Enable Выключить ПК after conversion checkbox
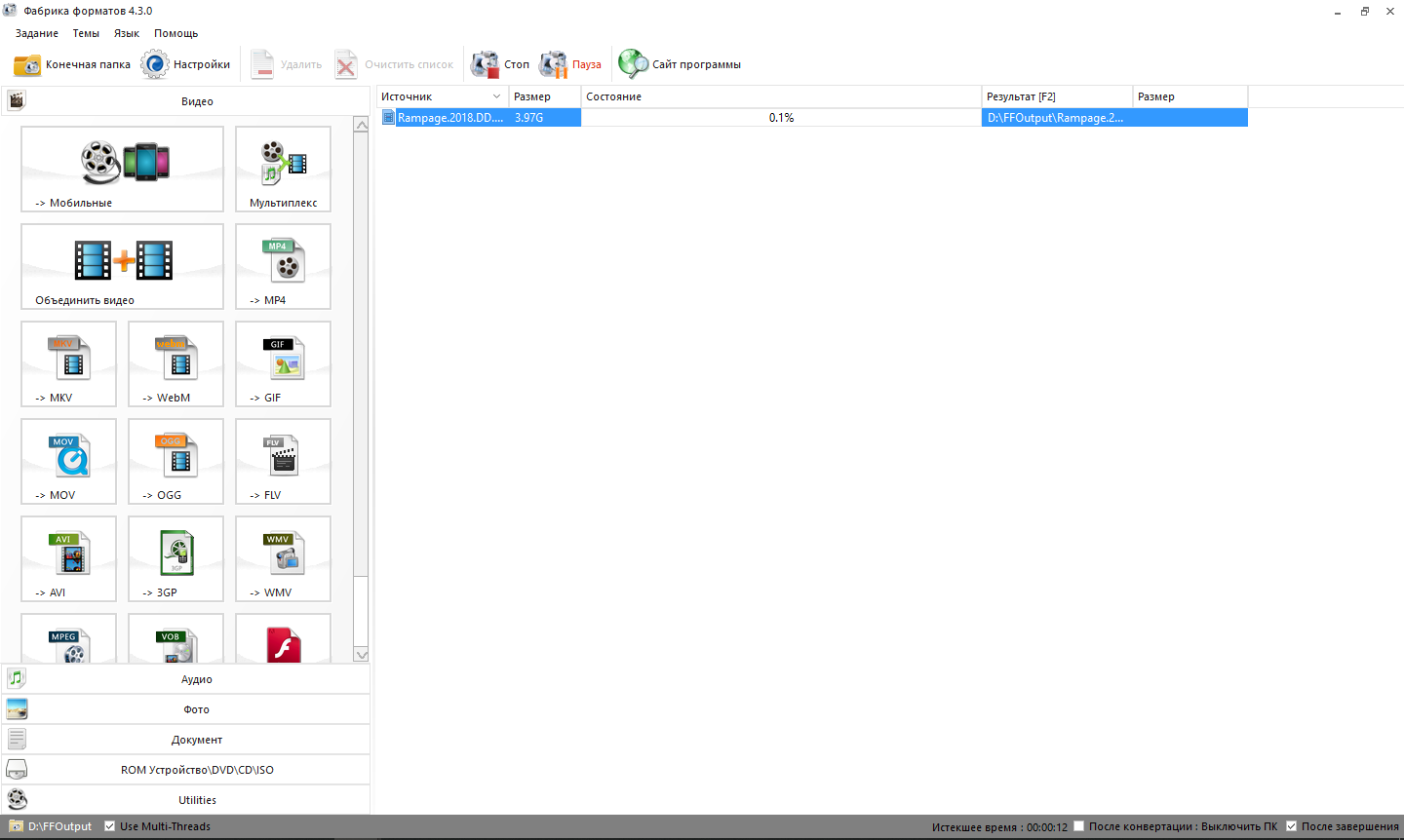This screenshot has height=840, width=1404. click(1079, 826)
